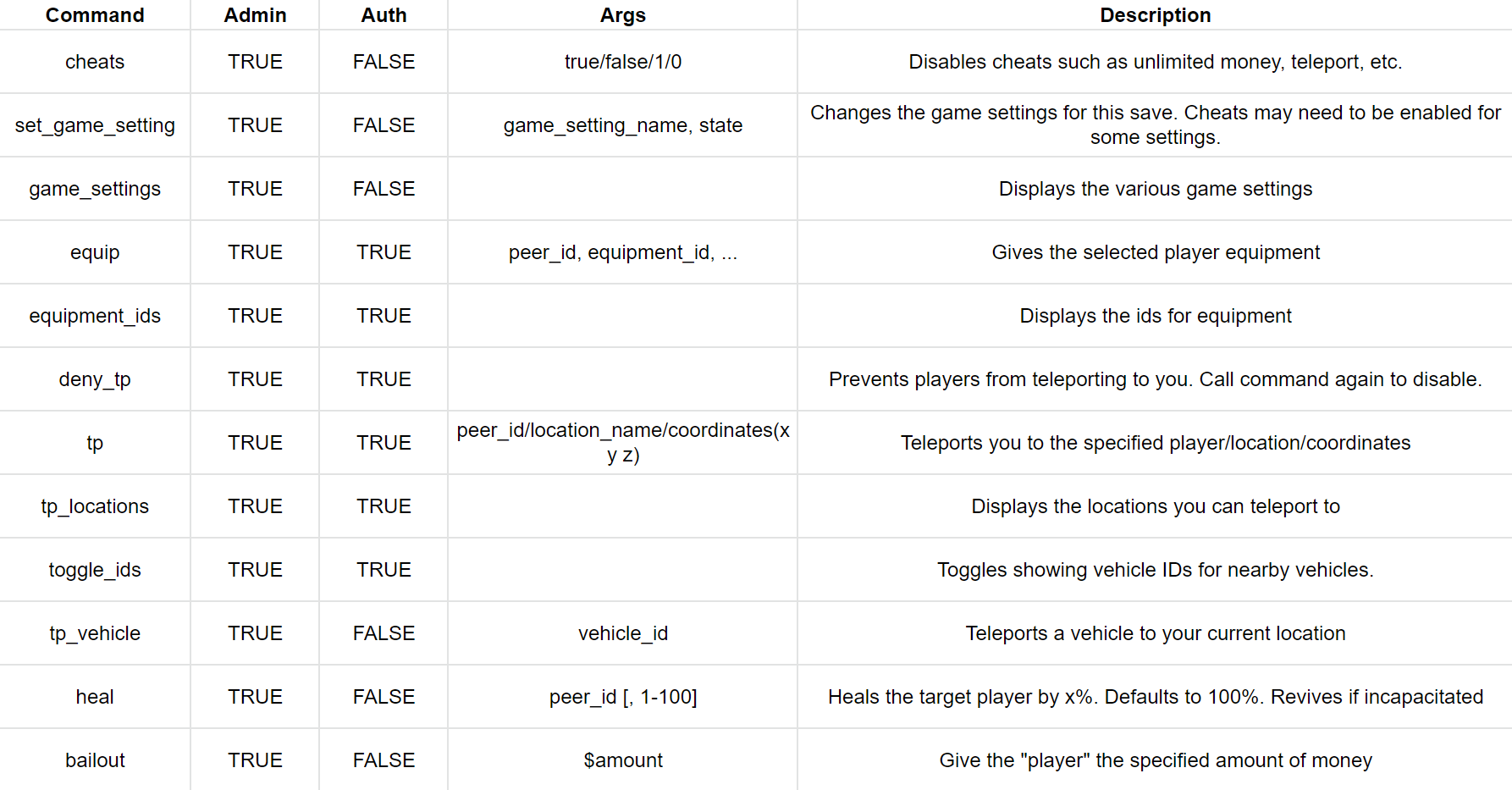Click the 'Teleports a vehicle' description cell
1512x790 pixels.
[1155, 633]
